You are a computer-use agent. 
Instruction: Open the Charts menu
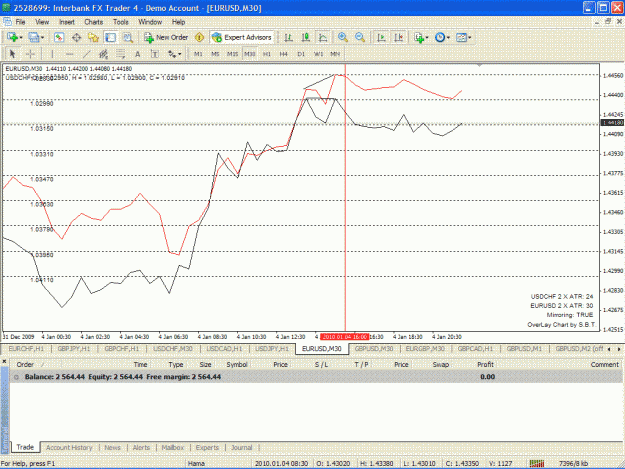point(94,22)
